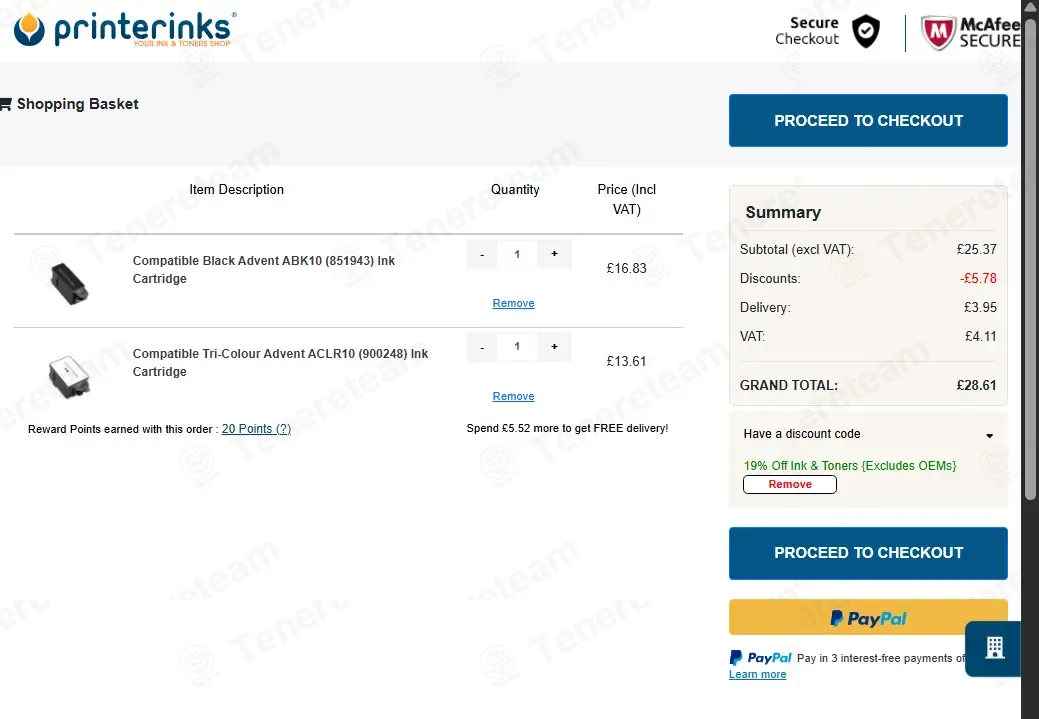Click the PayPal logo beside pay-in-3 text
The height and width of the screenshot is (719, 1039).
click(760, 658)
